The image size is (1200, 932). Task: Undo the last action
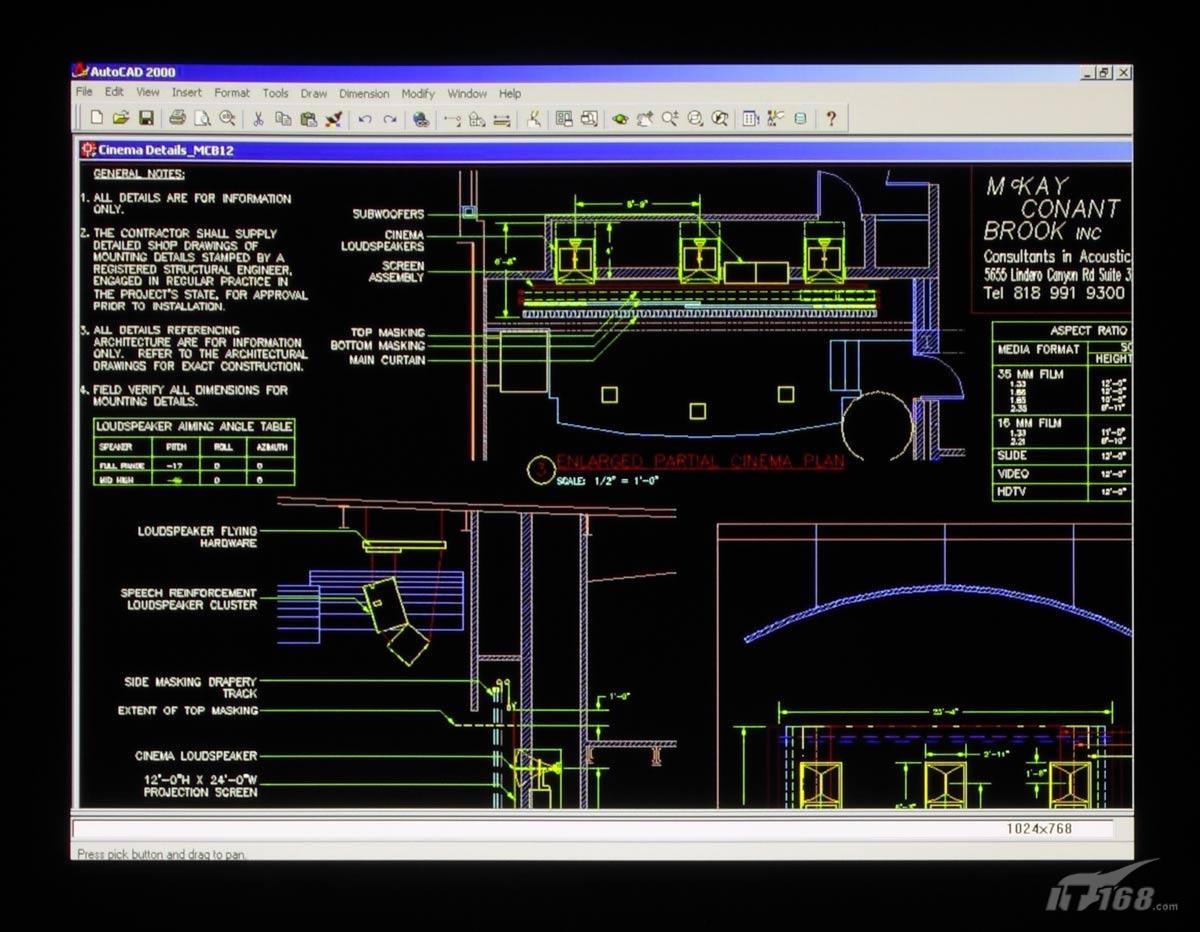click(365, 119)
